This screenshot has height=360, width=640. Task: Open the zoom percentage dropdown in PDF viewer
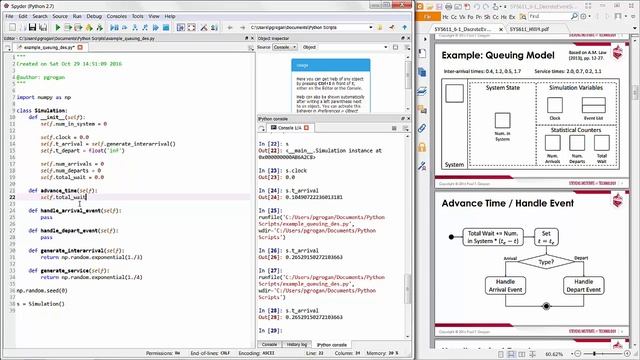click(x=571, y=354)
